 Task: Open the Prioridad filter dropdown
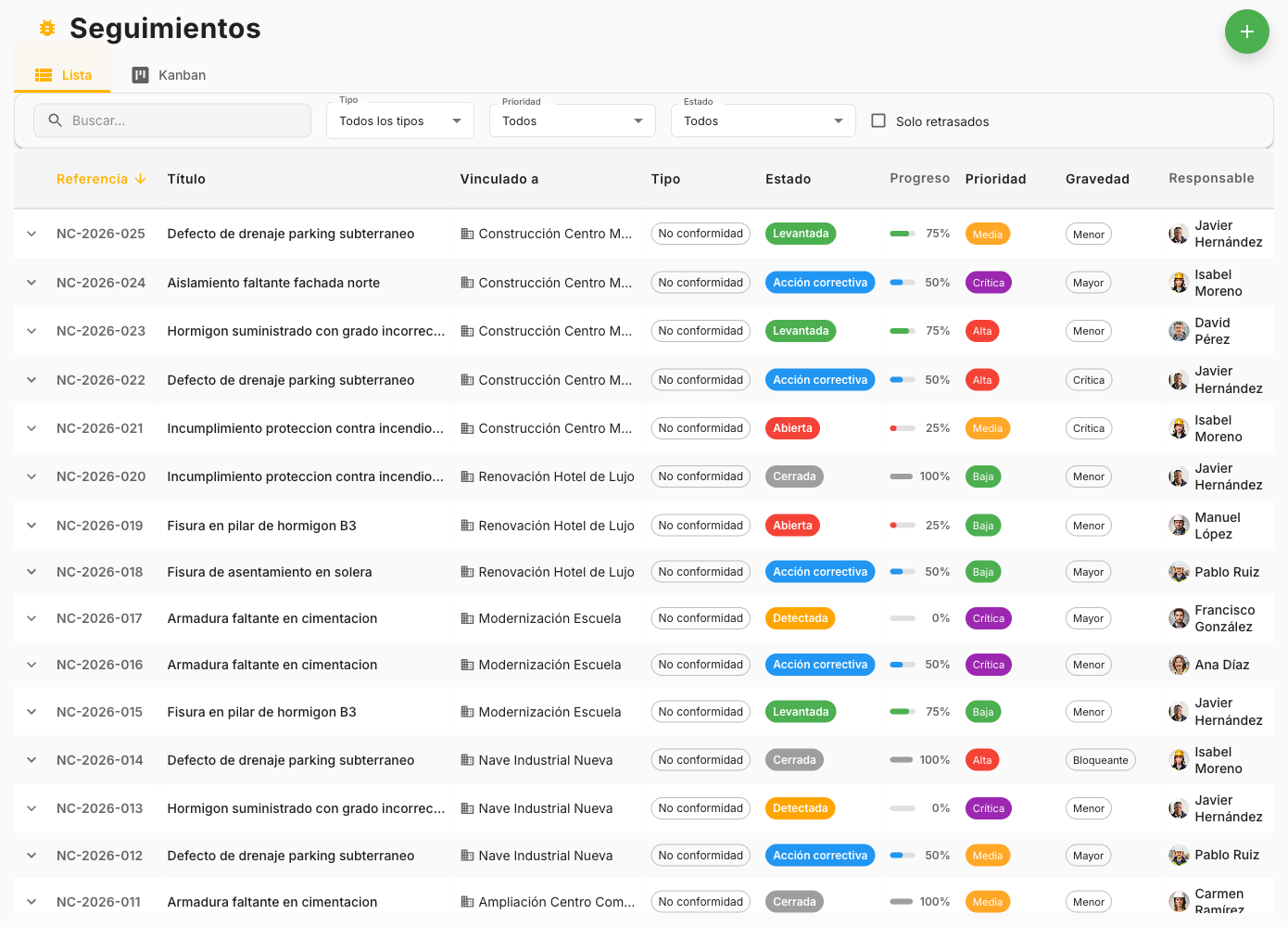pyautogui.click(x=572, y=121)
